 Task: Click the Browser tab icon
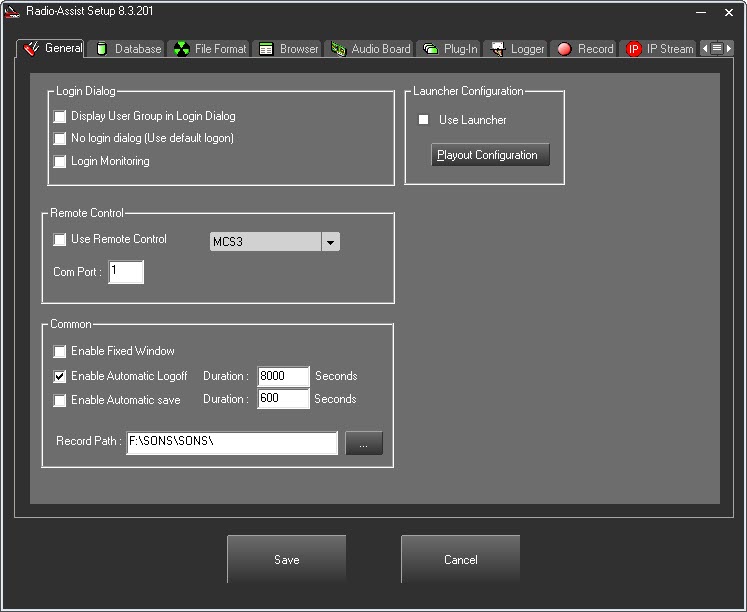[266, 49]
